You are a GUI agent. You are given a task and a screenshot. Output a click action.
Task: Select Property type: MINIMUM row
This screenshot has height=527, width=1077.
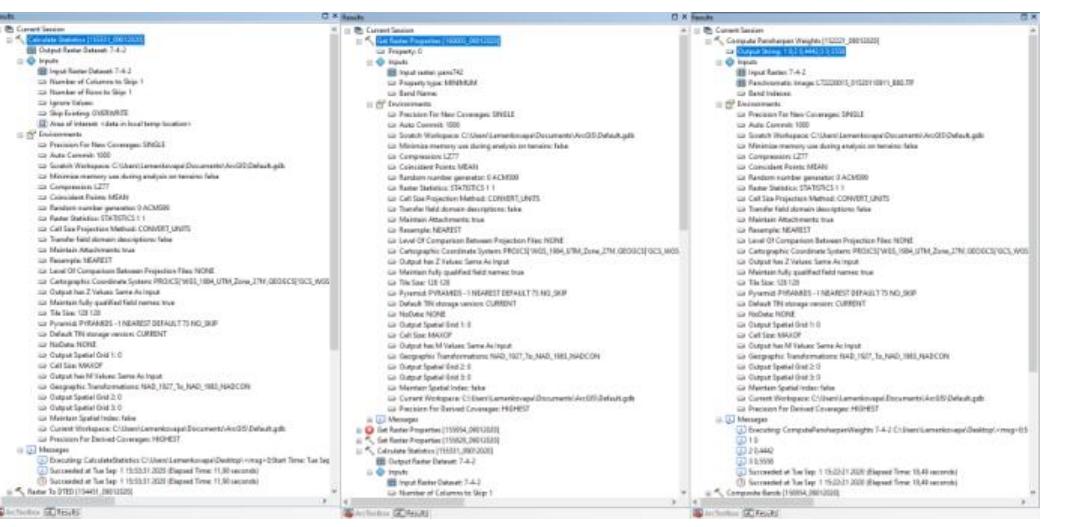click(x=438, y=82)
